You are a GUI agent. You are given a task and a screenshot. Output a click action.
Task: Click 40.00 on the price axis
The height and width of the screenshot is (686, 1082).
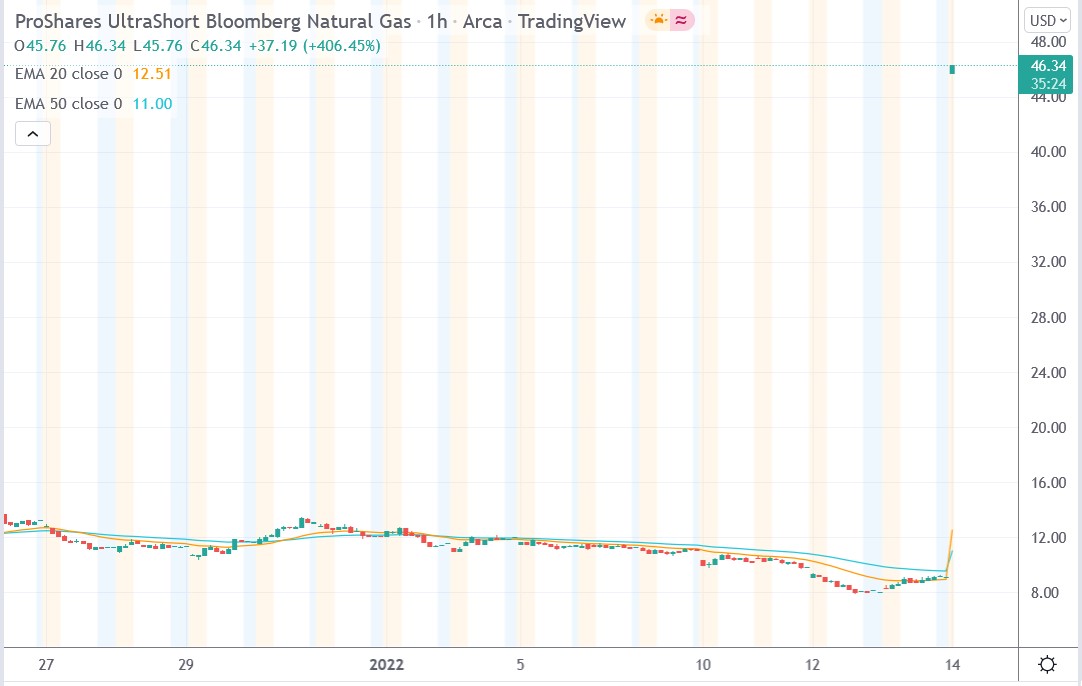(x=1048, y=152)
